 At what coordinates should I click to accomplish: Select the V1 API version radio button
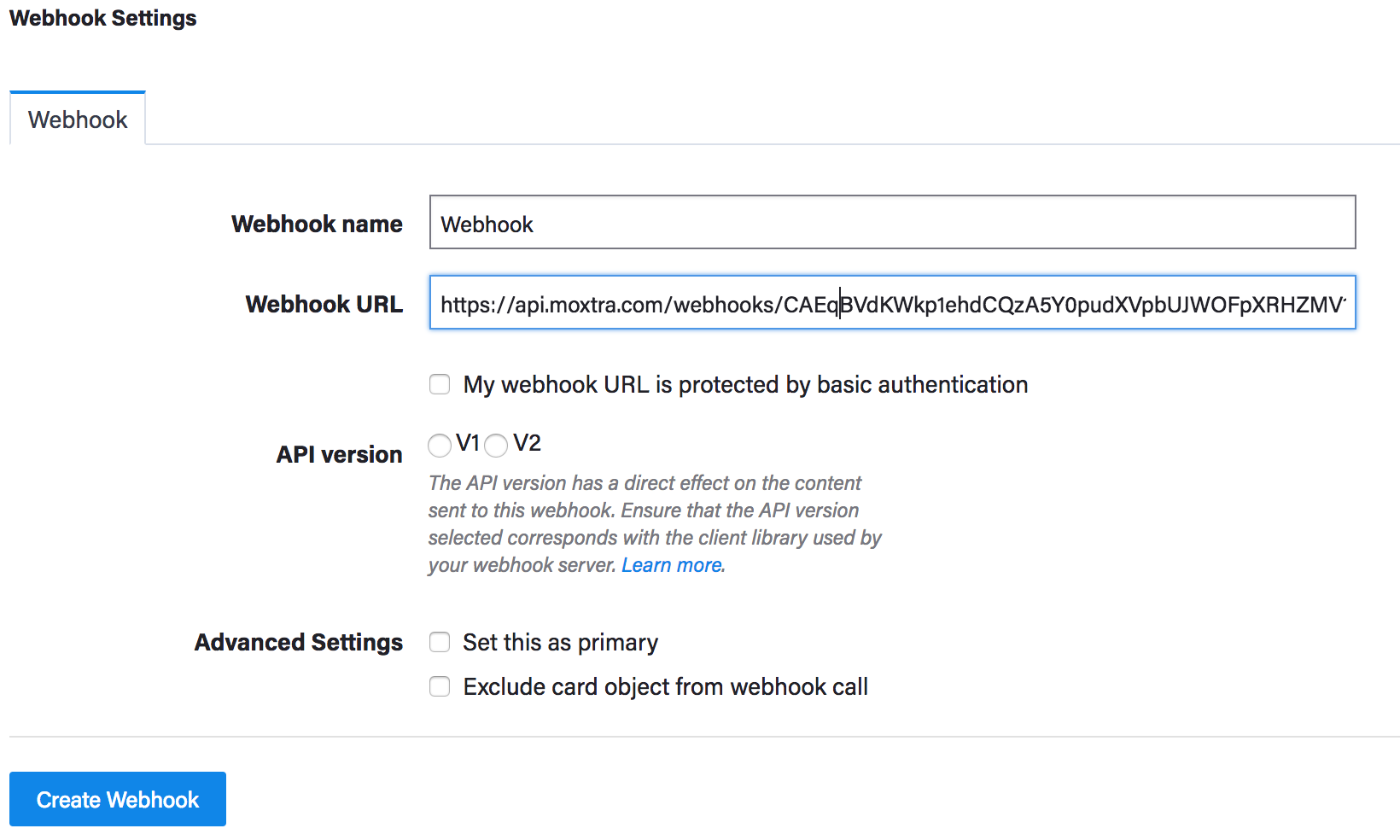440,445
